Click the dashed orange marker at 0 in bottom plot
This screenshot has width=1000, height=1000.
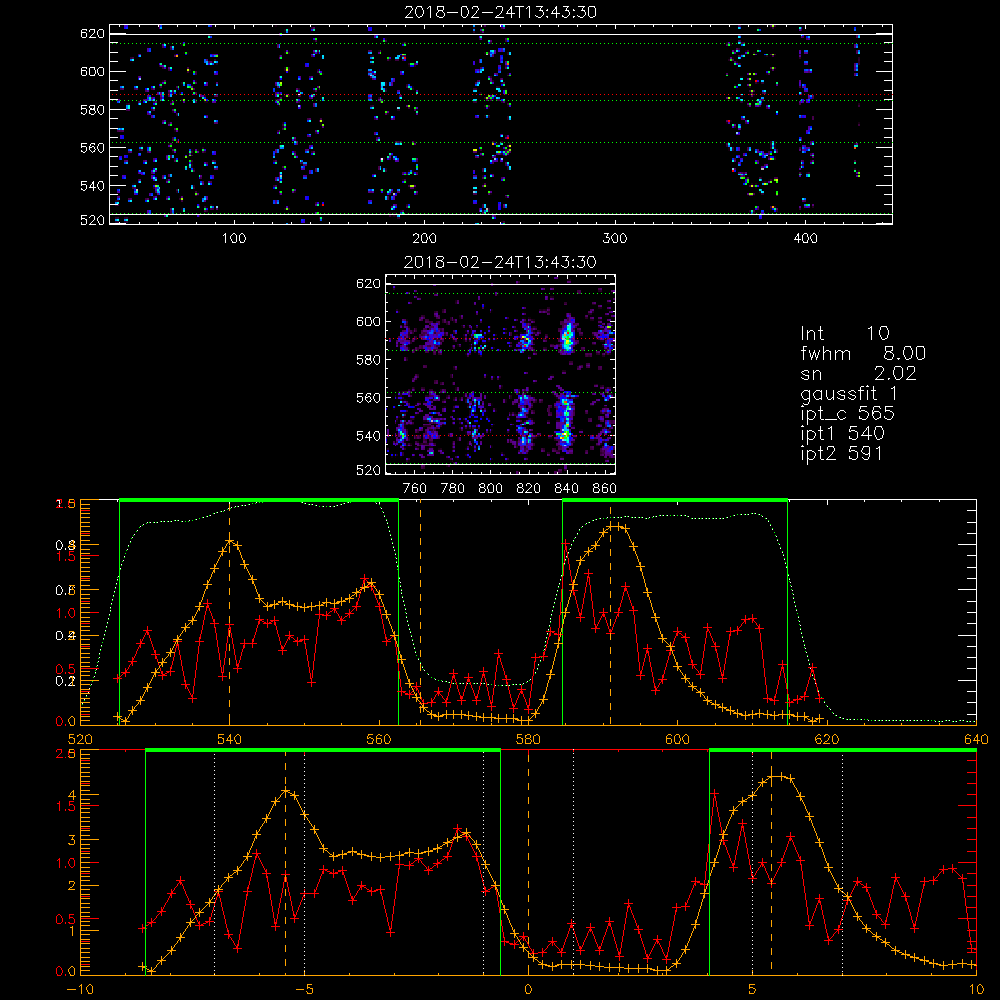click(x=528, y=861)
